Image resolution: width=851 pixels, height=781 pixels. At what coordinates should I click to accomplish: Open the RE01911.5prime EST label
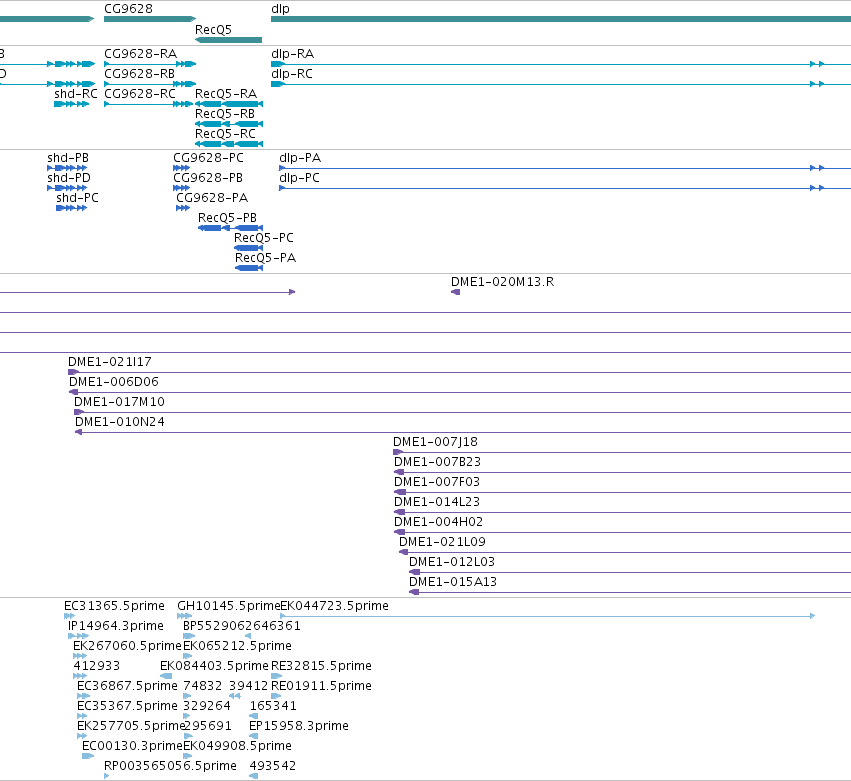point(321,687)
